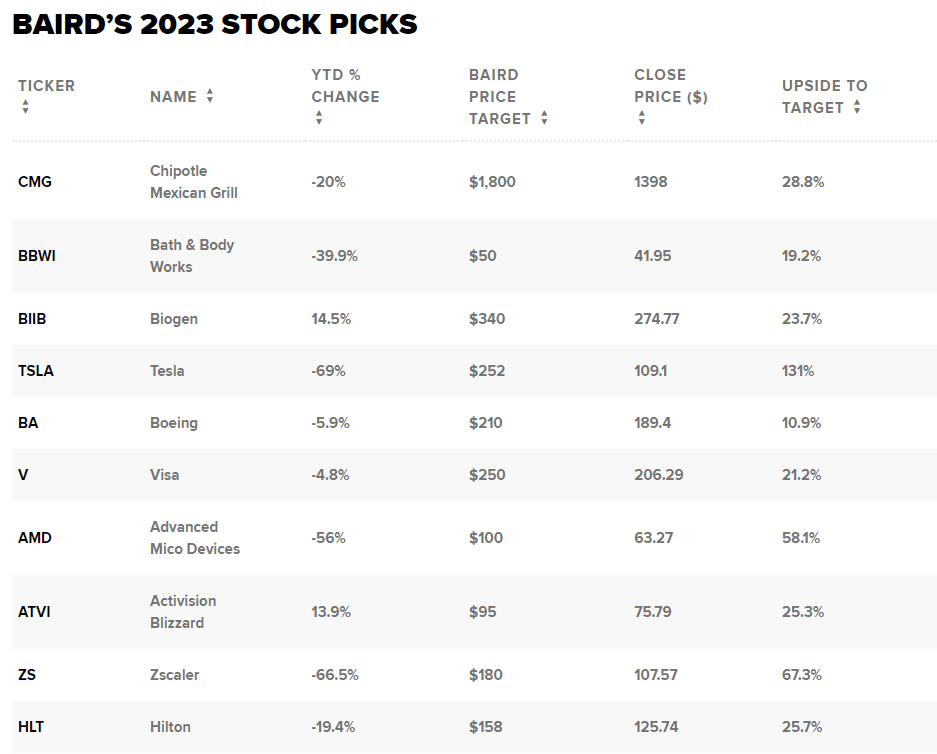
Task: Click sort arrows beside UPSIDE TO TARGET
Action: (x=857, y=107)
